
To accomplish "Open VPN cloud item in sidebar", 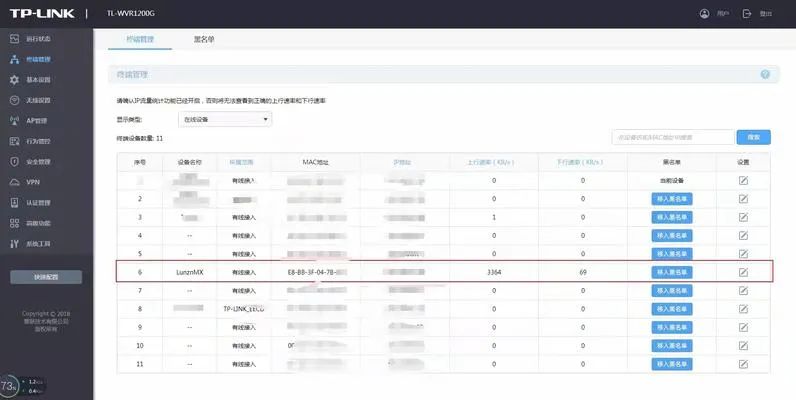I will [x=25, y=182].
